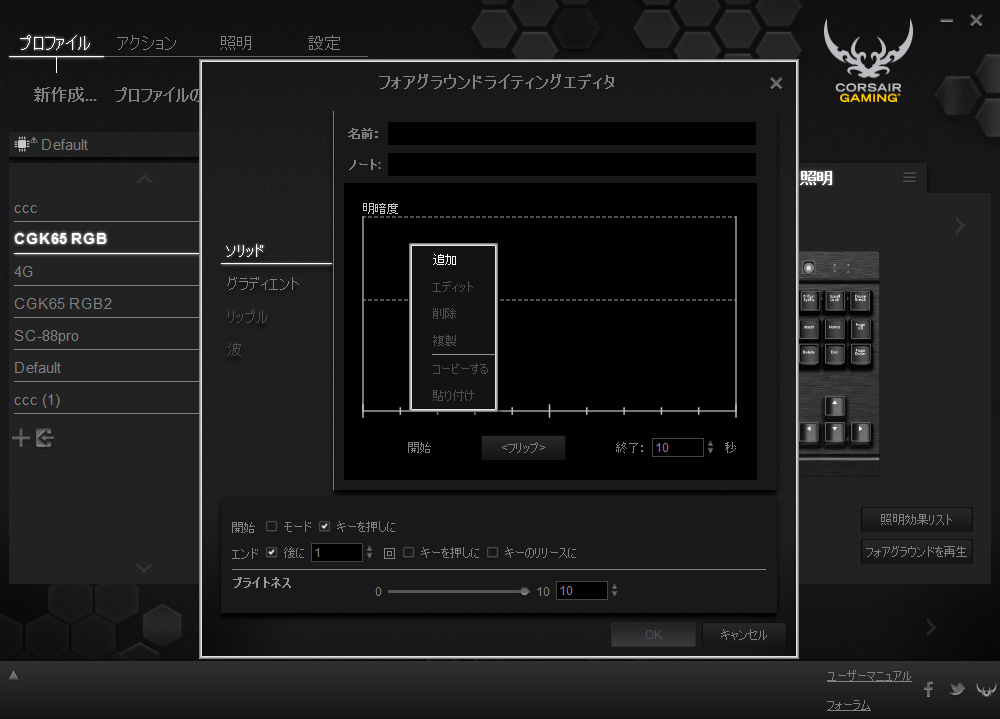Click the ブライトネス value stepper arrows
The width and height of the screenshot is (1000, 719).
(x=614, y=590)
